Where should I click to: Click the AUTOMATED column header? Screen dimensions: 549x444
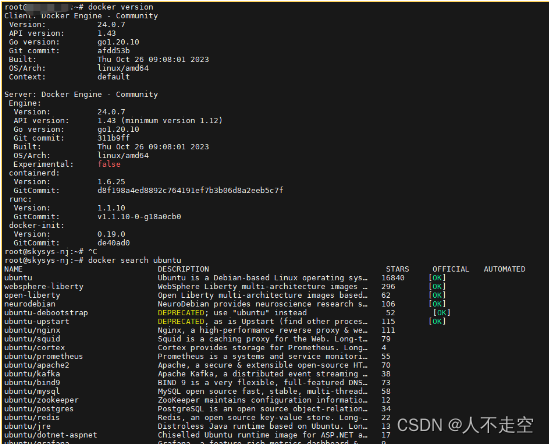click(505, 269)
